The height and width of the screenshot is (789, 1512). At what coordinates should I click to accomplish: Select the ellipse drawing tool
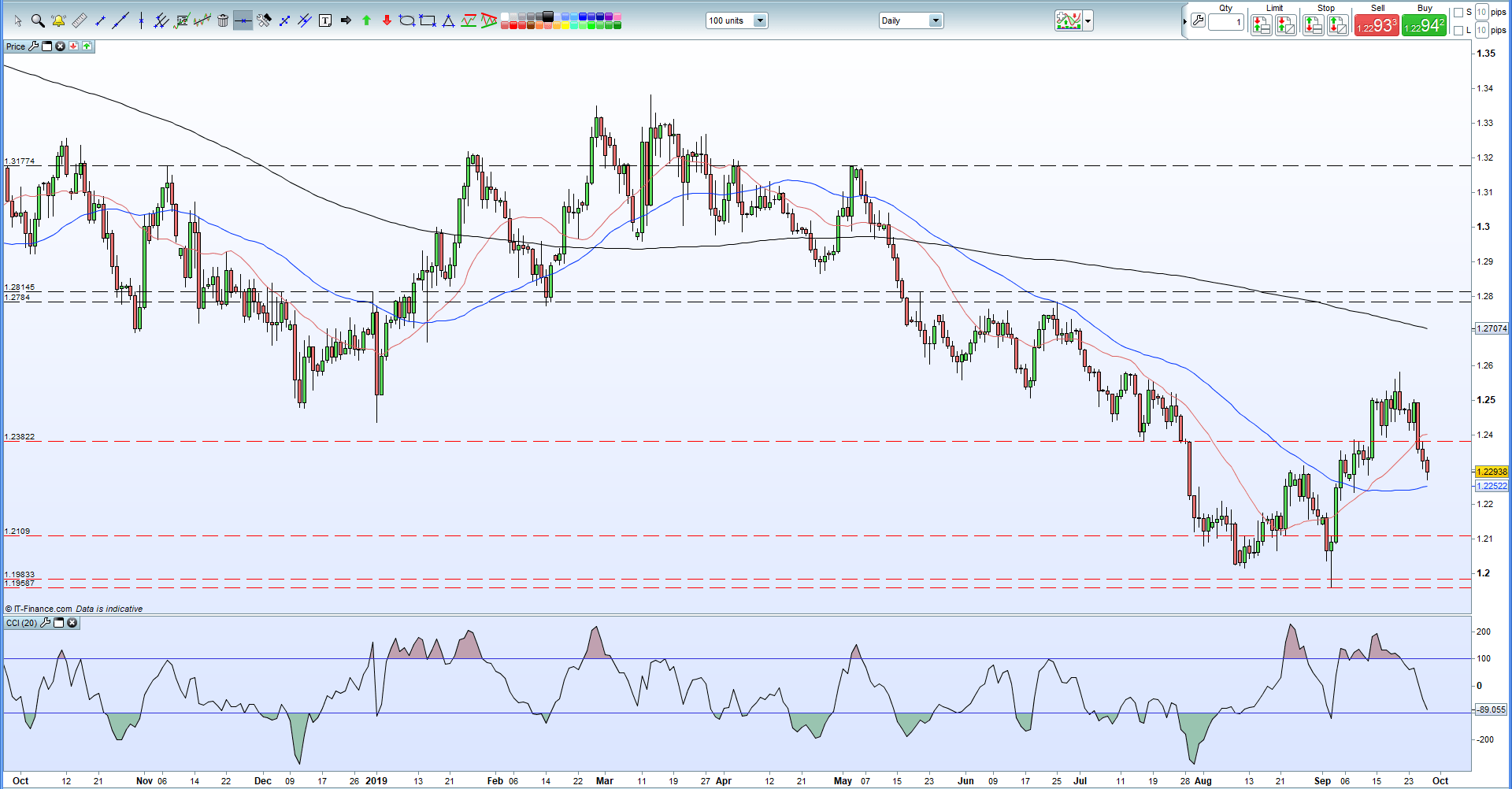407,21
